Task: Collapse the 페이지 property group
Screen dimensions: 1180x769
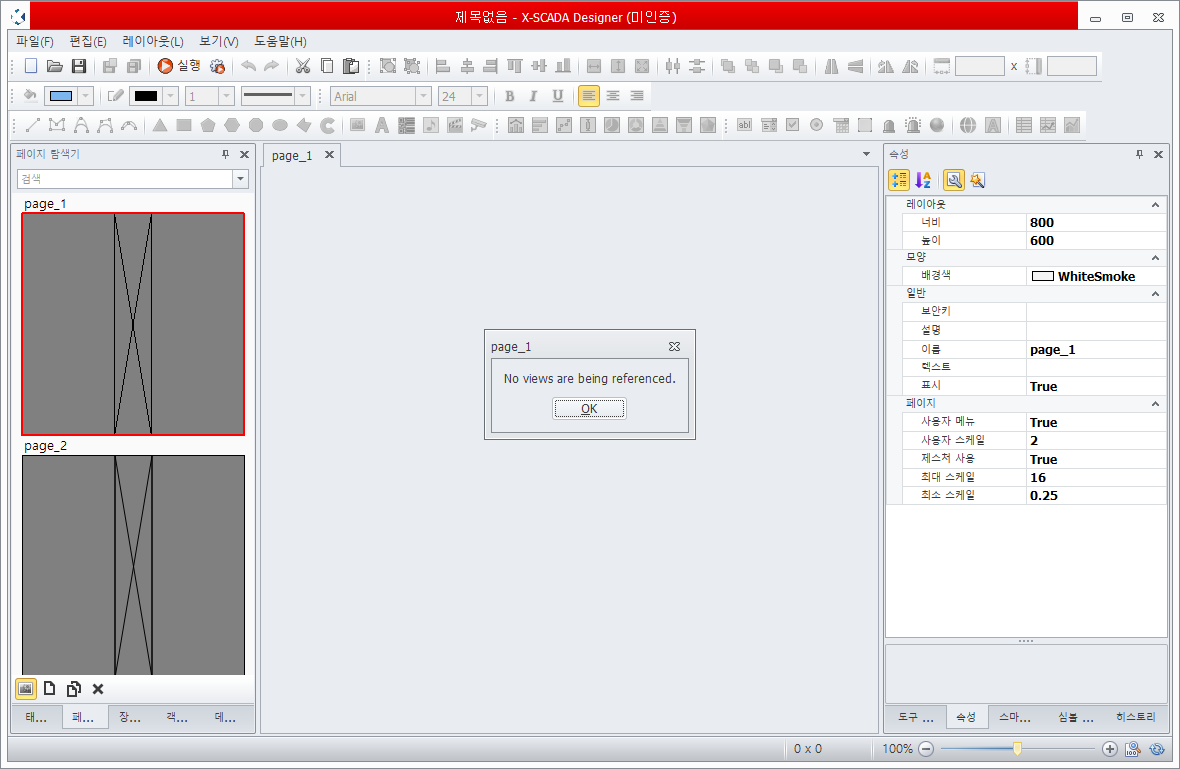Action: [x=1155, y=404]
